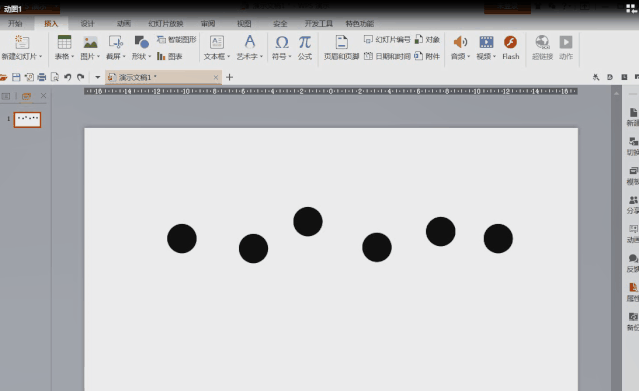Insert a 图表 chart
The height and width of the screenshot is (391, 639).
(x=170, y=56)
